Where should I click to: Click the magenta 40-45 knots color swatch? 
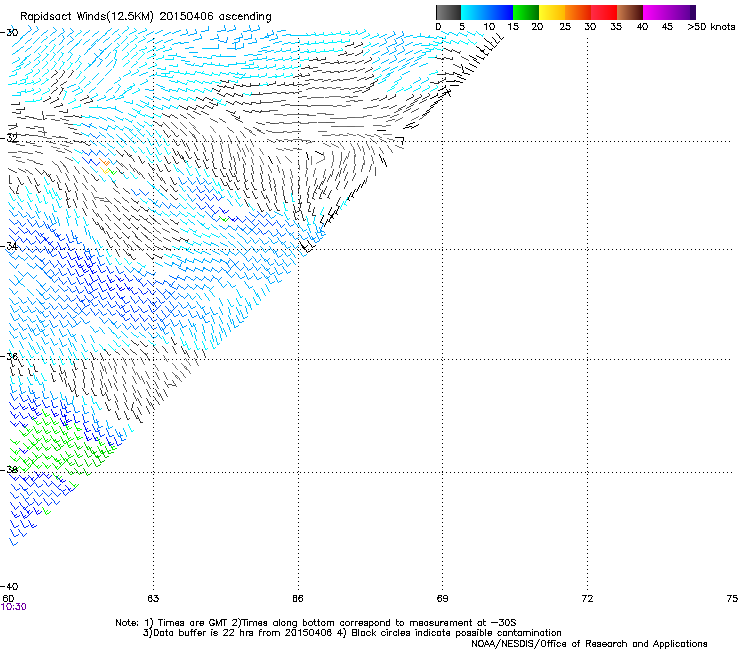[656, 12]
